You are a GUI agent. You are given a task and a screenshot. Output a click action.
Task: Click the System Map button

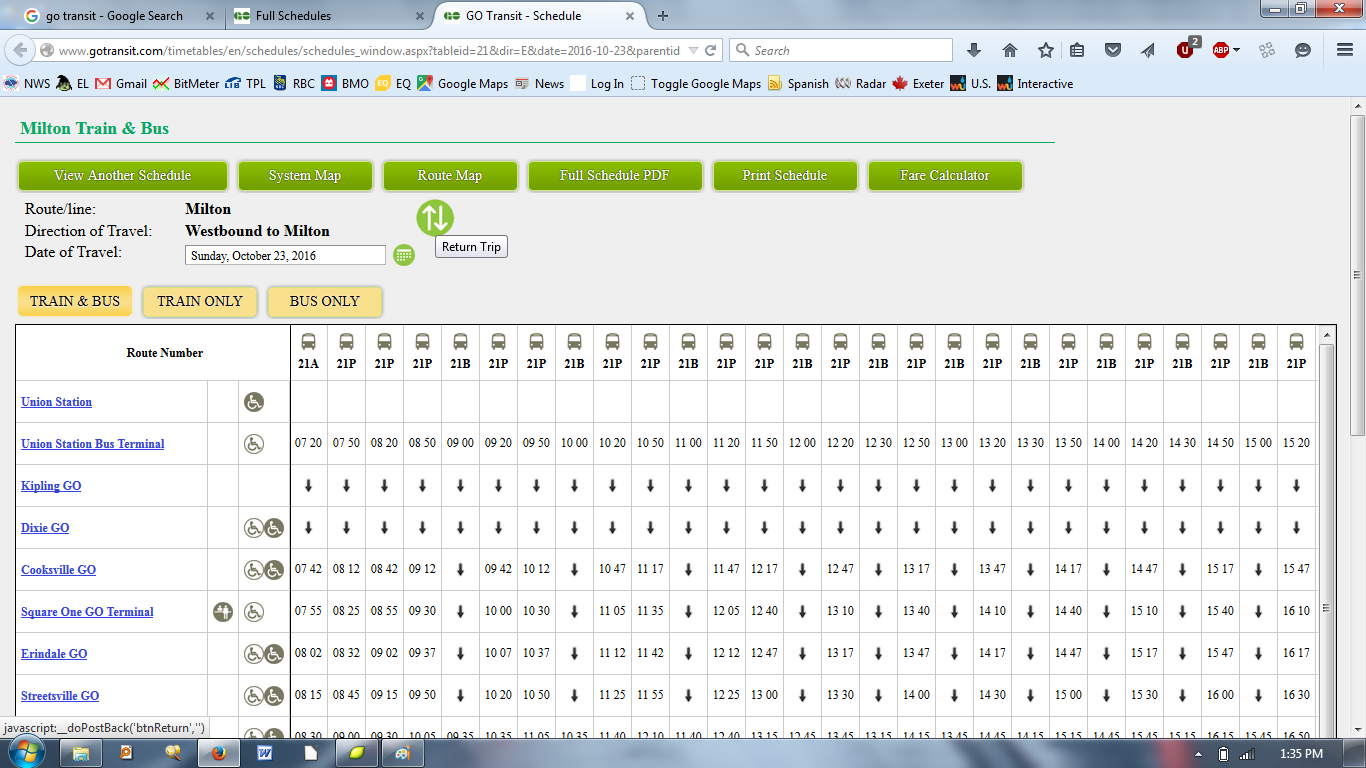coord(305,175)
